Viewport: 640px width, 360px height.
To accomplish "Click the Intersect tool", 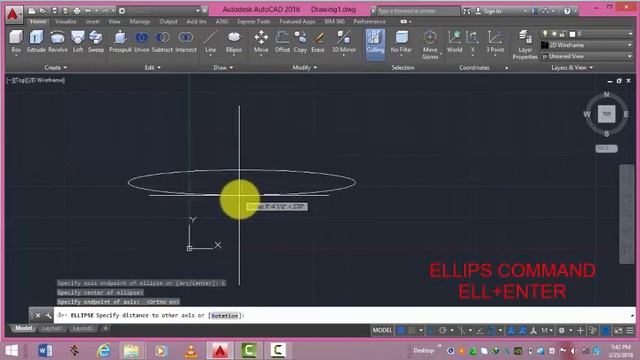I will [186, 42].
